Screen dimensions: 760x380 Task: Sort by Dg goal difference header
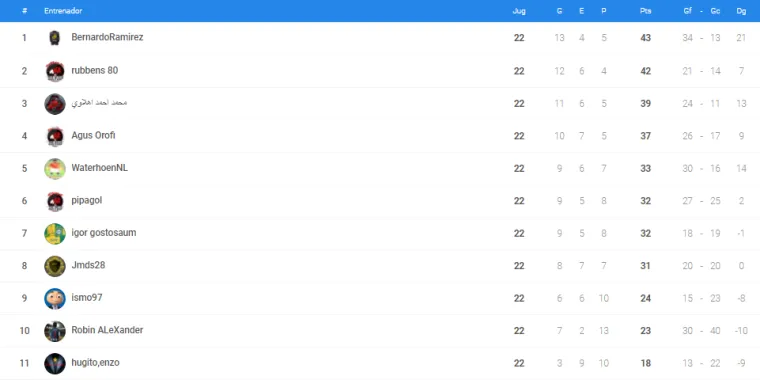[741, 11]
